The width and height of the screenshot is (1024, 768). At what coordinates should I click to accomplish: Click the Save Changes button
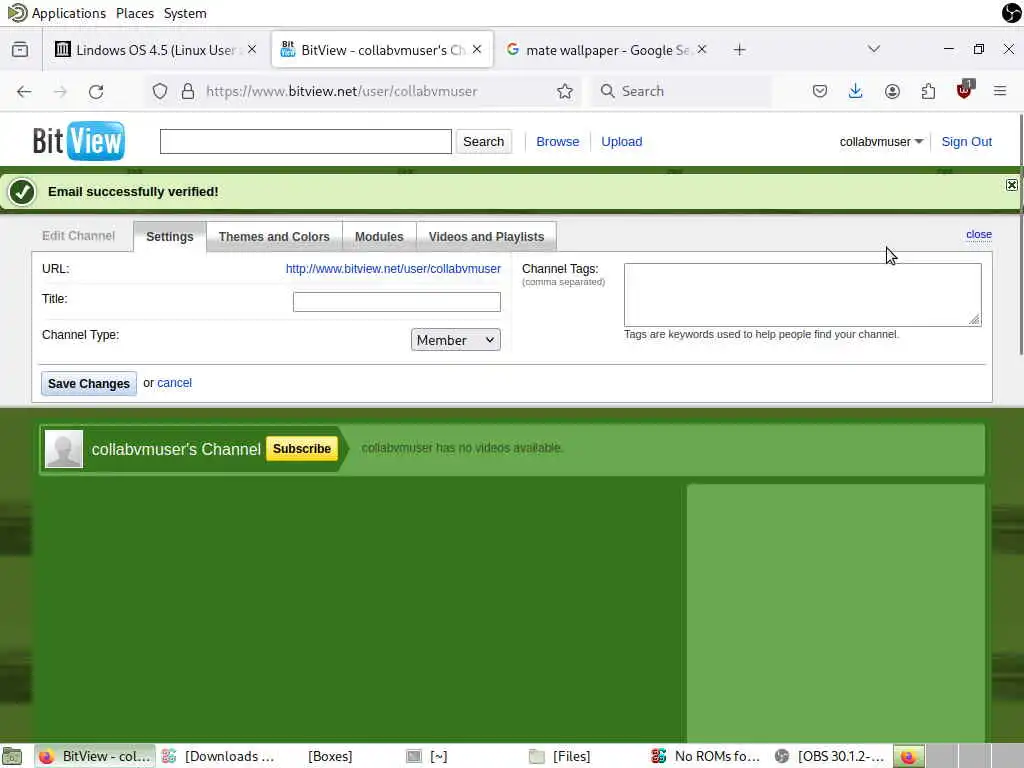[x=89, y=383]
